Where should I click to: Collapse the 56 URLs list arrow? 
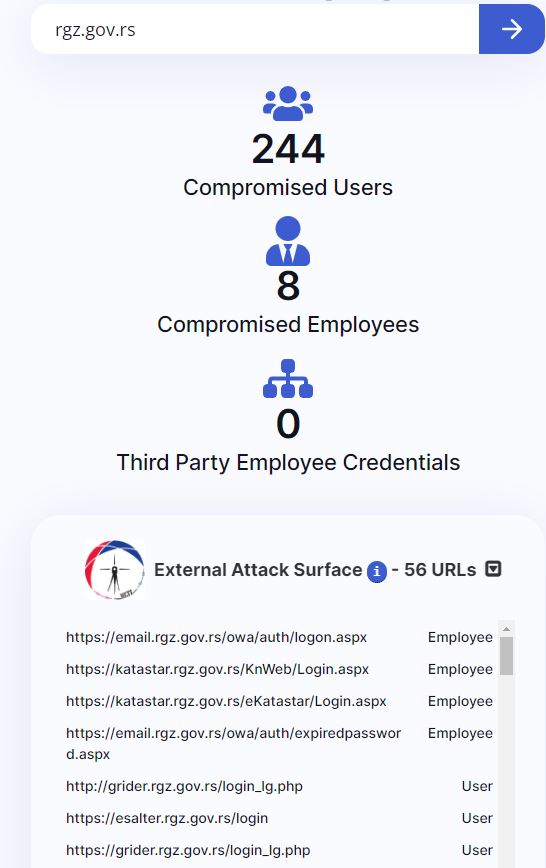pyautogui.click(x=493, y=569)
